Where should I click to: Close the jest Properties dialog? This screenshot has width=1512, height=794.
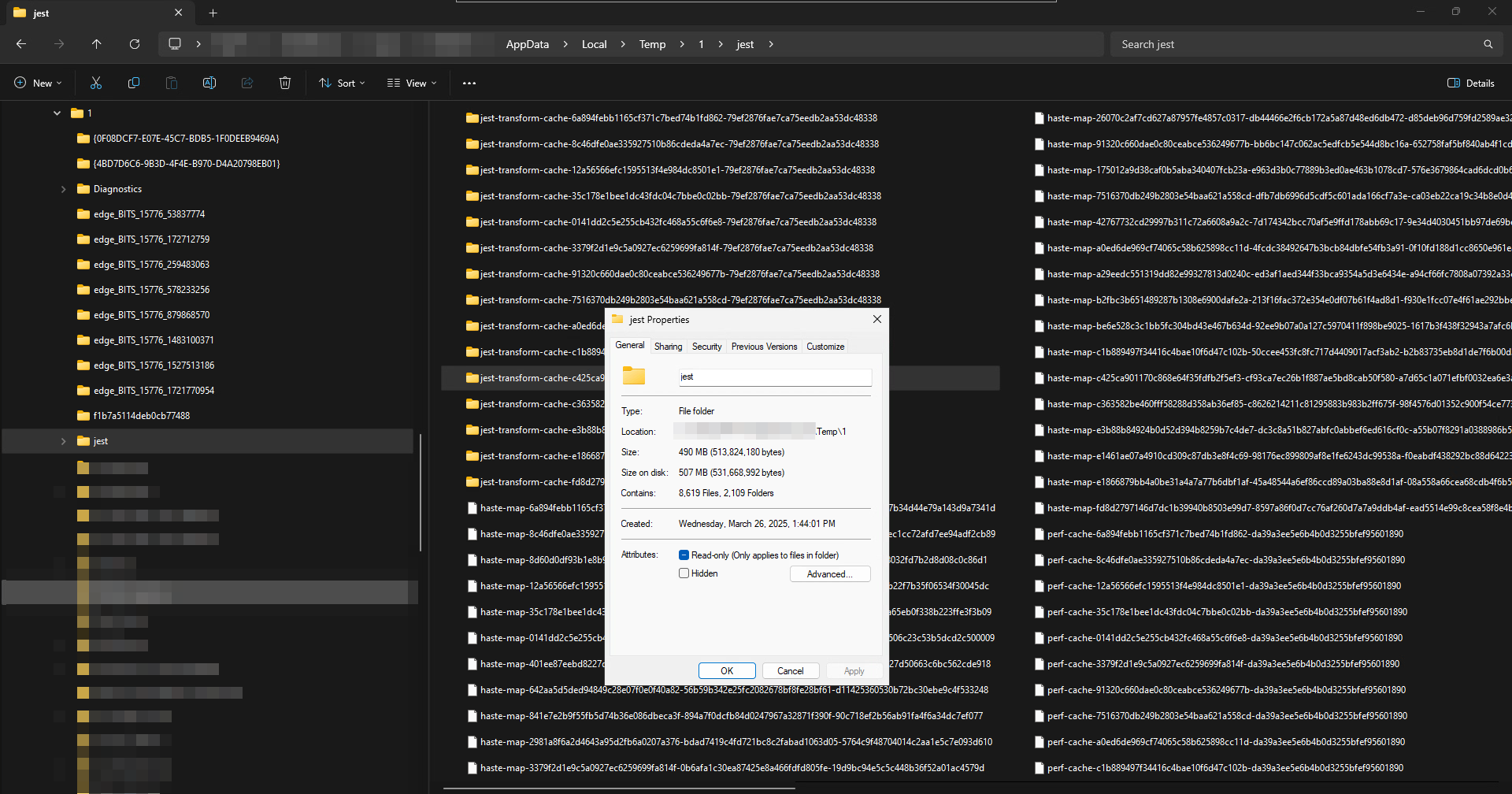click(x=877, y=319)
